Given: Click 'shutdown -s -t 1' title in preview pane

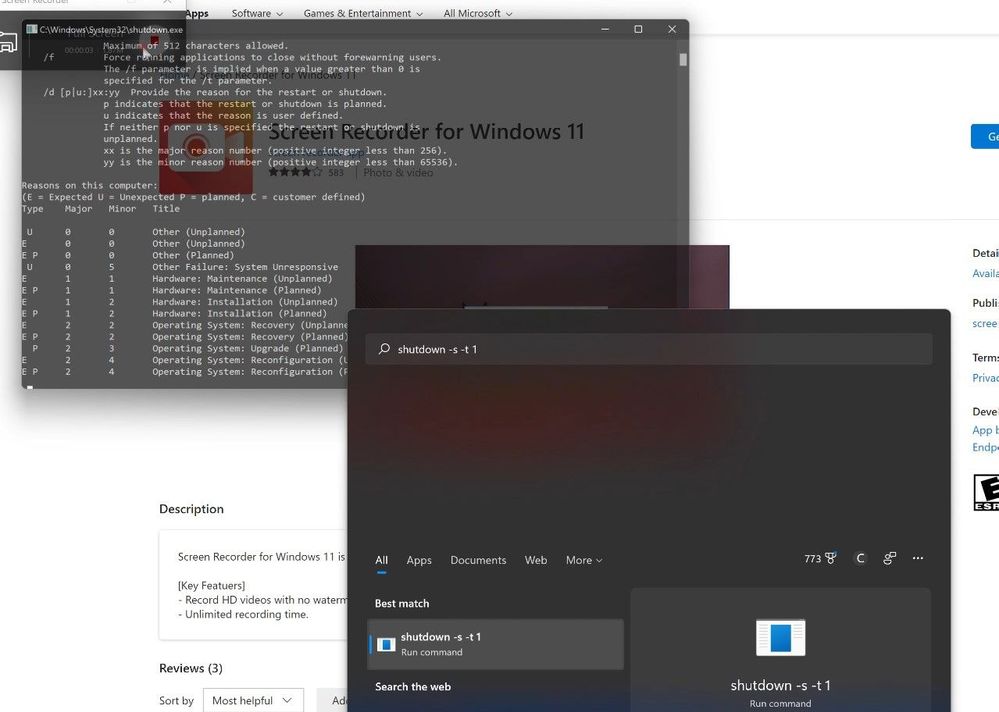Looking at the screenshot, I should (x=780, y=685).
